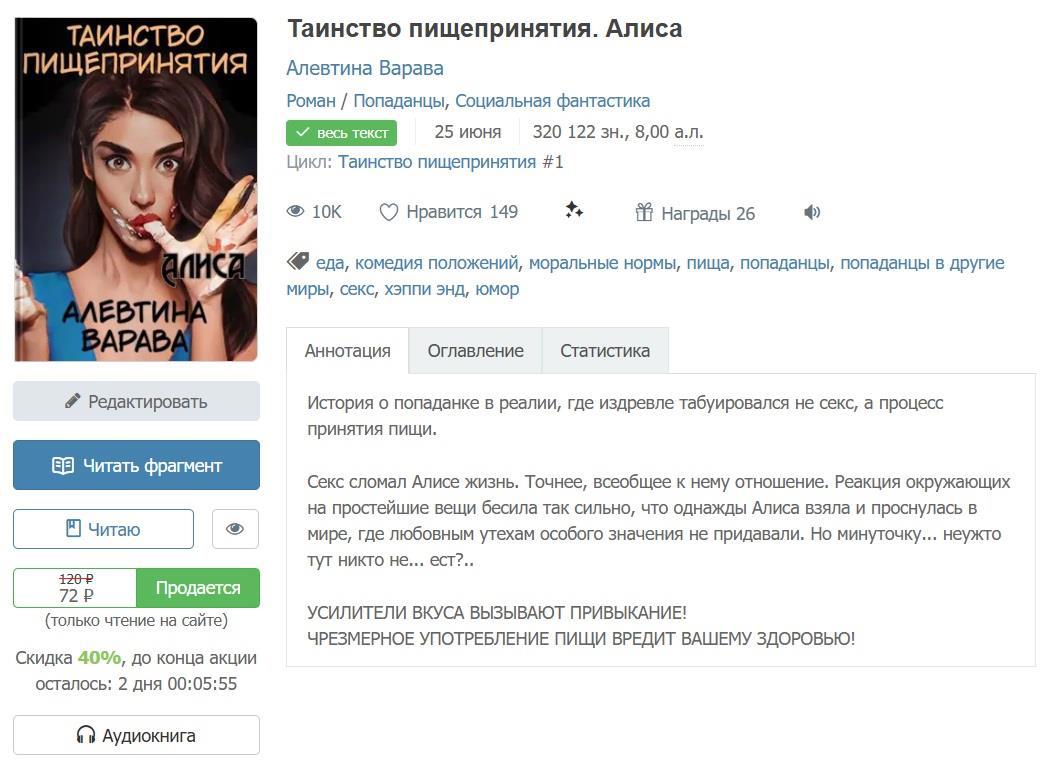Click the book cover thumbnail
Screen dimensions: 1043x763
pyautogui.click(x=136, y=190)
